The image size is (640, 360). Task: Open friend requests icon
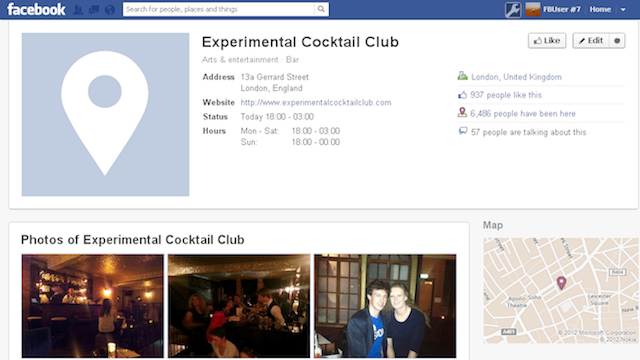pos(78,9)
